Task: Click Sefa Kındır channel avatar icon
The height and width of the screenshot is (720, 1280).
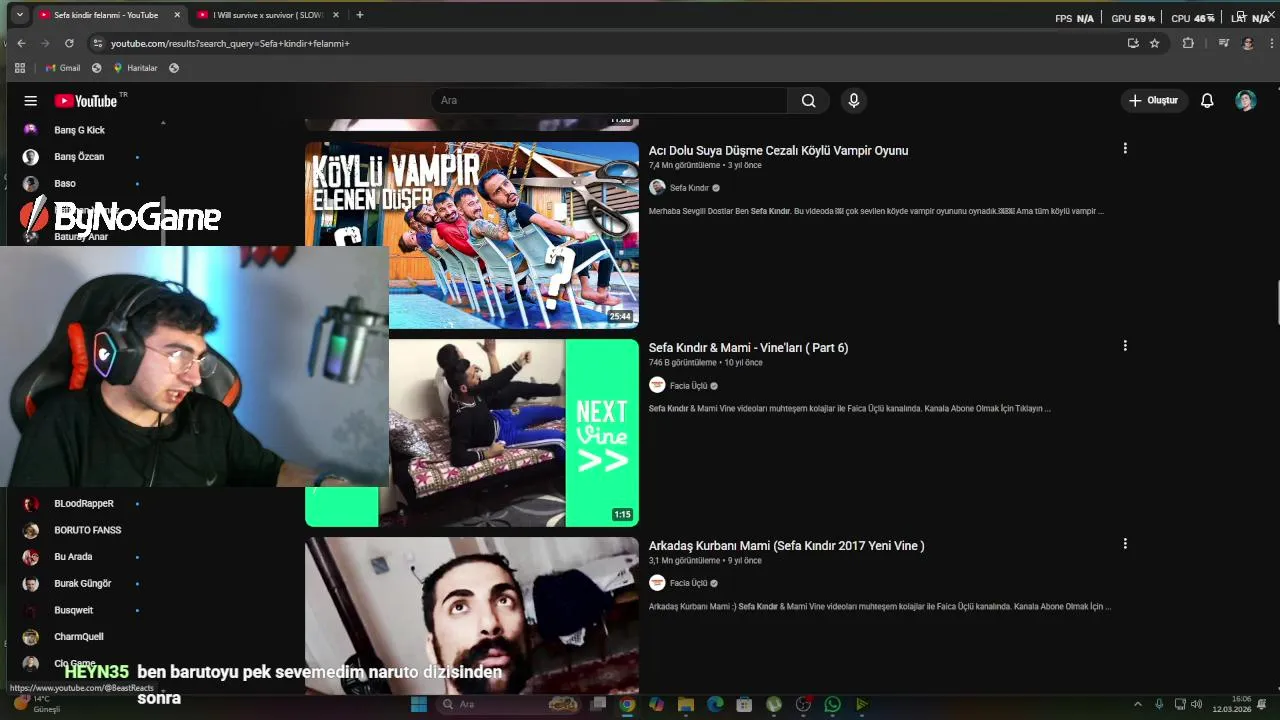Action: (657, 187)
